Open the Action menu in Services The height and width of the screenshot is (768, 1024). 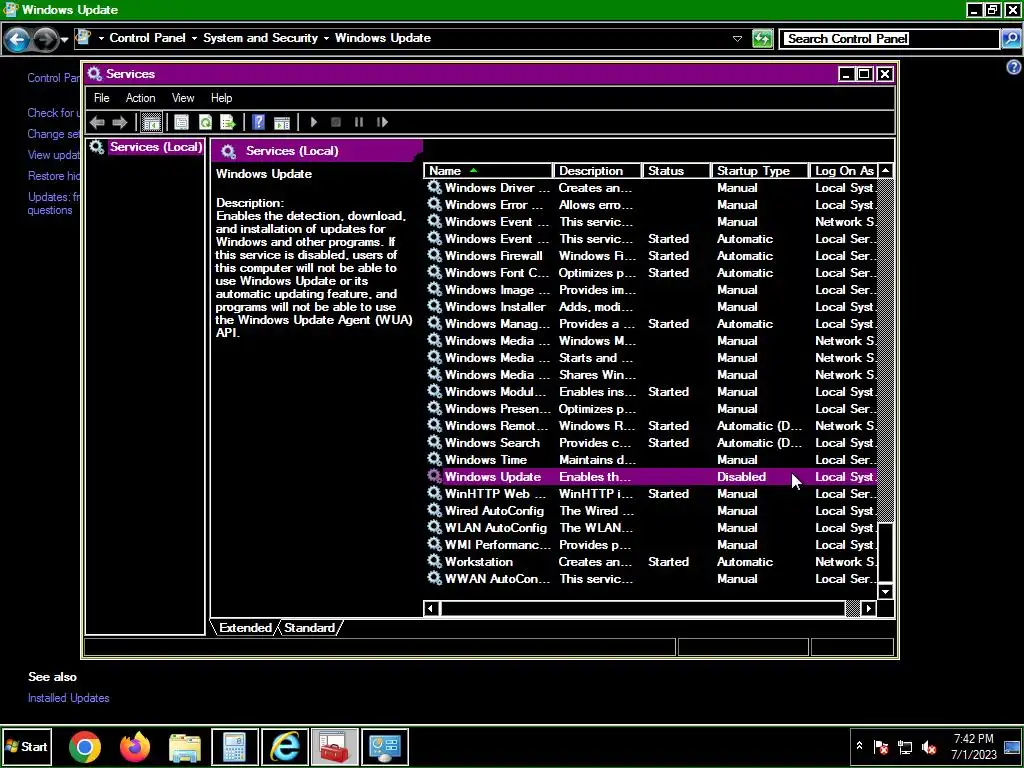click(x=140, y=98)
